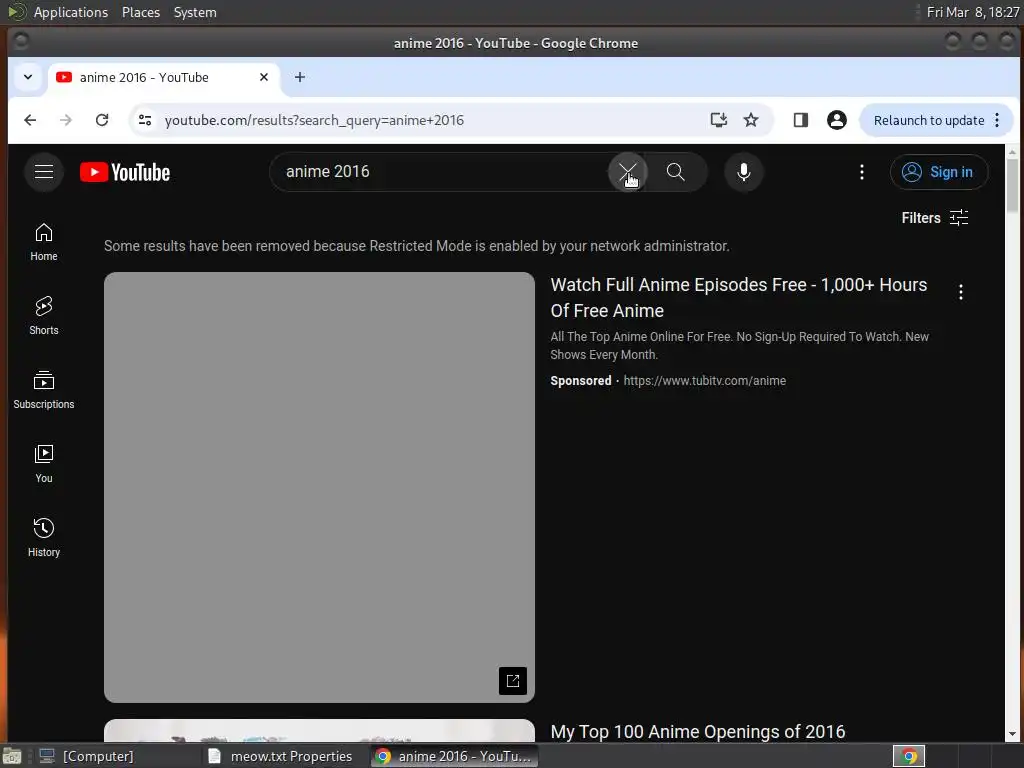
Task: Click the address bar URL
Action: point(314,120)
